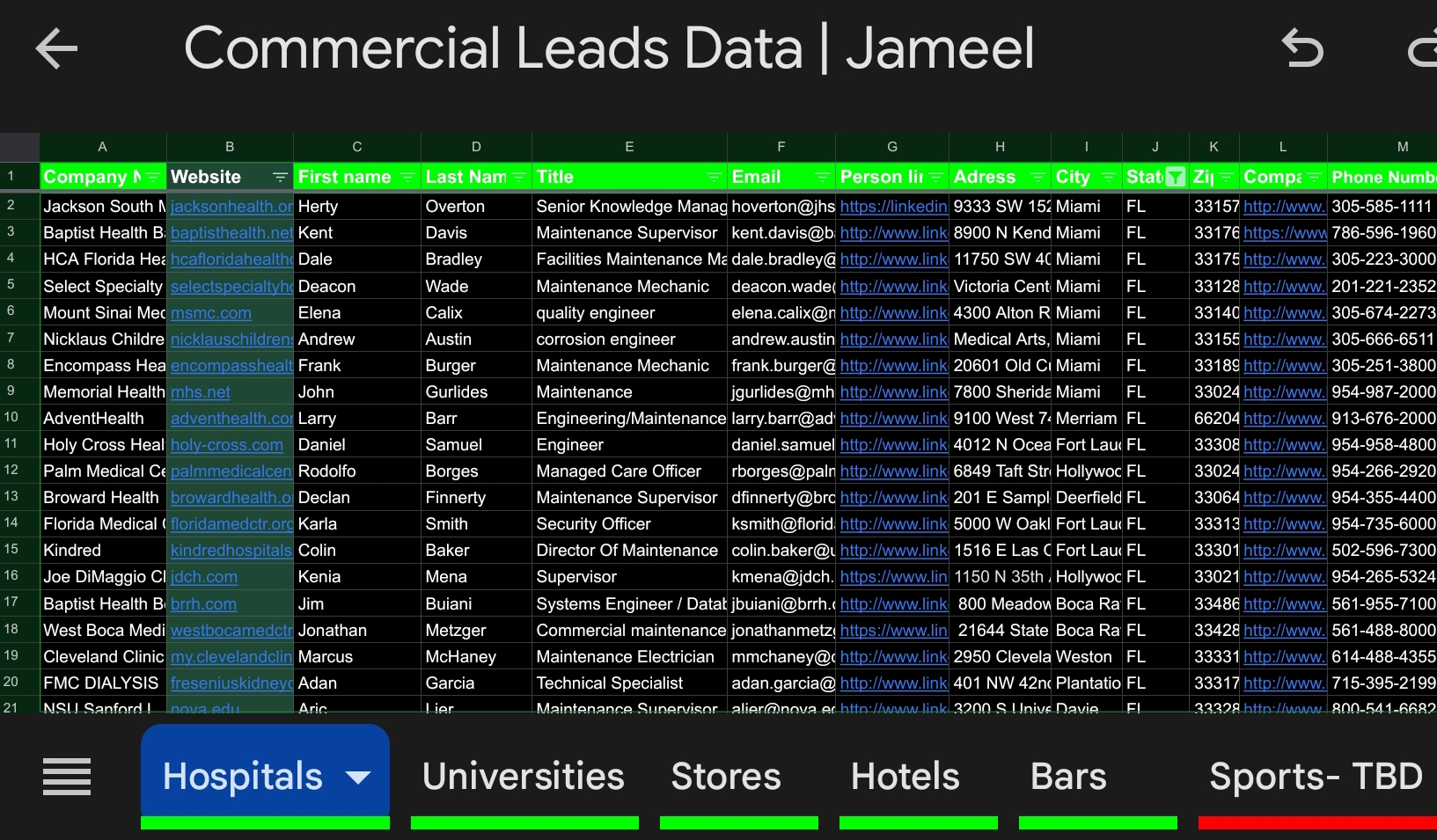
Task: Open the City column filter
Action: 1110,177
